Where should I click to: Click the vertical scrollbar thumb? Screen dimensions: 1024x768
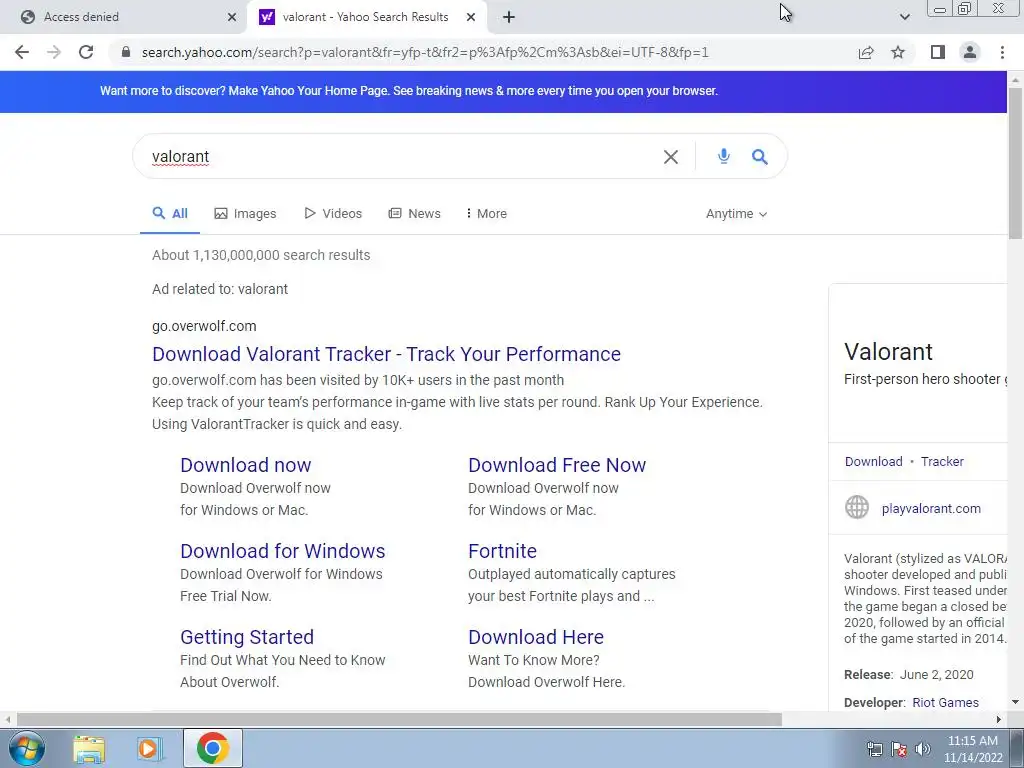coord(1016,163)
